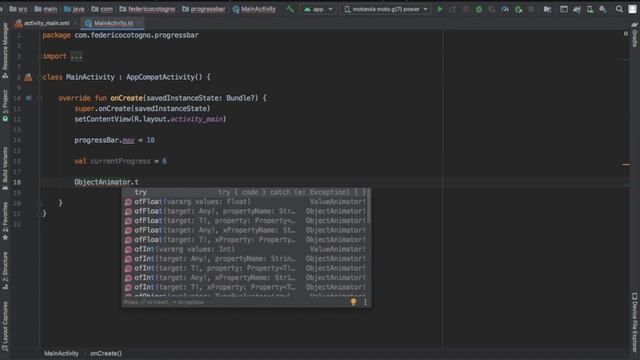The image size is (640, 360).
Task: Open the Structure tool window
Action: (5, 270)
